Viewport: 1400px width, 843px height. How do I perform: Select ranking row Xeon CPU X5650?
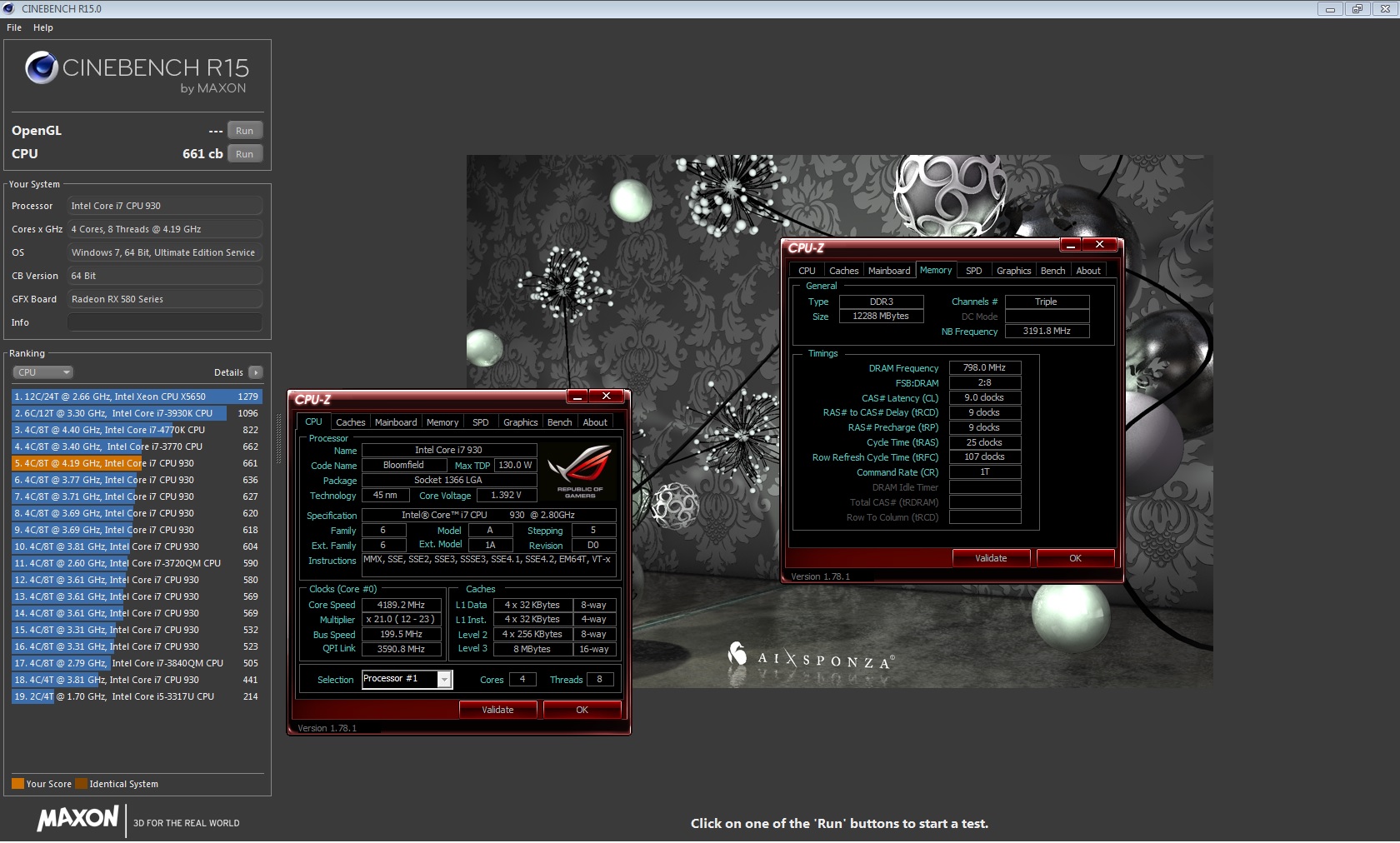(x=137, y=397)
